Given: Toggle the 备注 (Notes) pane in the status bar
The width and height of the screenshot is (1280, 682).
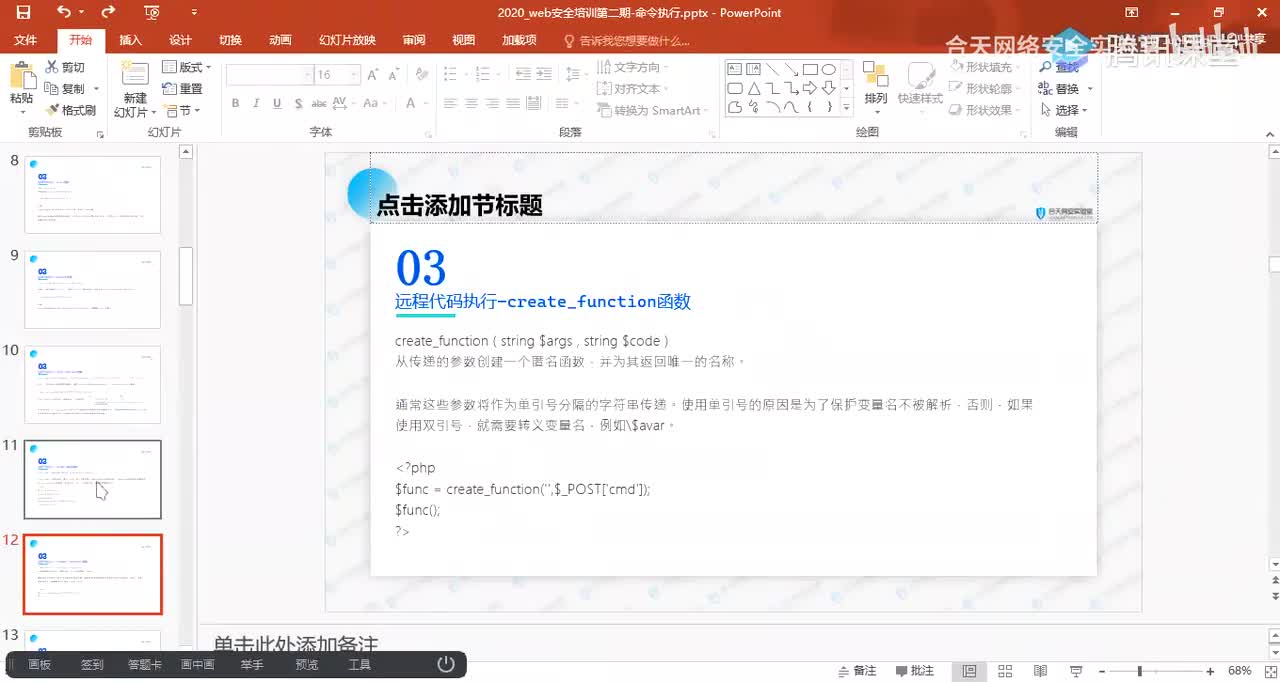Looking at the screenshot, I should click(857, 671).
